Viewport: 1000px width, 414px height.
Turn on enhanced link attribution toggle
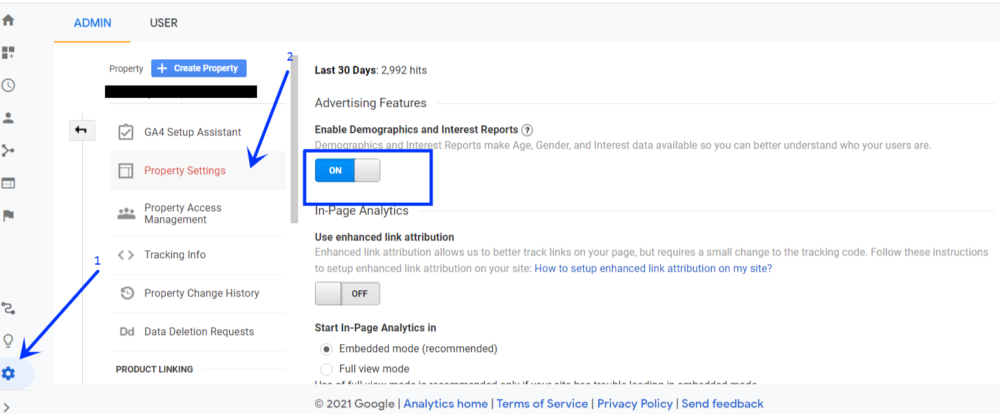pyautogui.click(x=348, y=294)
